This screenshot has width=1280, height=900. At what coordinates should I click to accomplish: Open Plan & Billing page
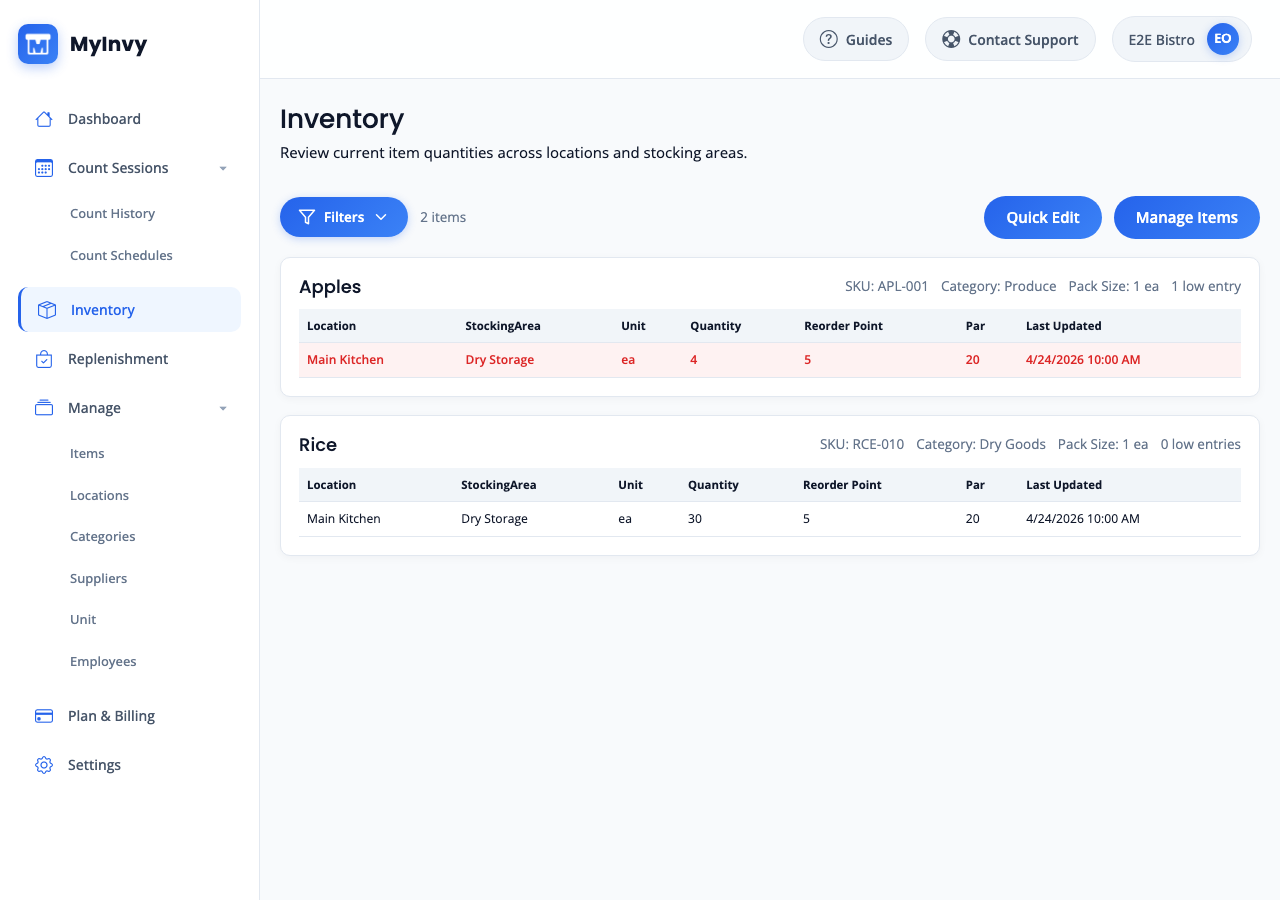[x=129, y=716]
